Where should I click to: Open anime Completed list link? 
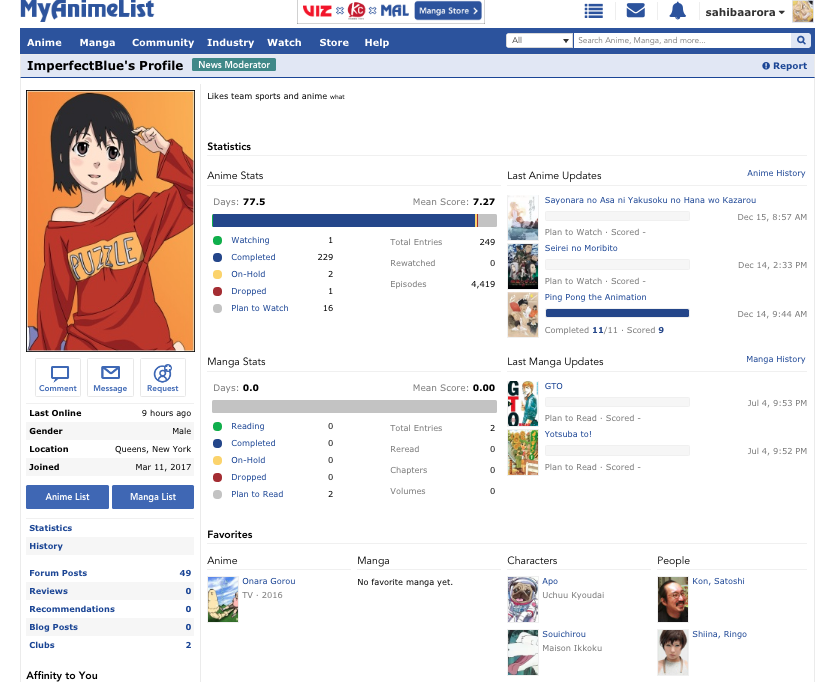tap(253, 257)
